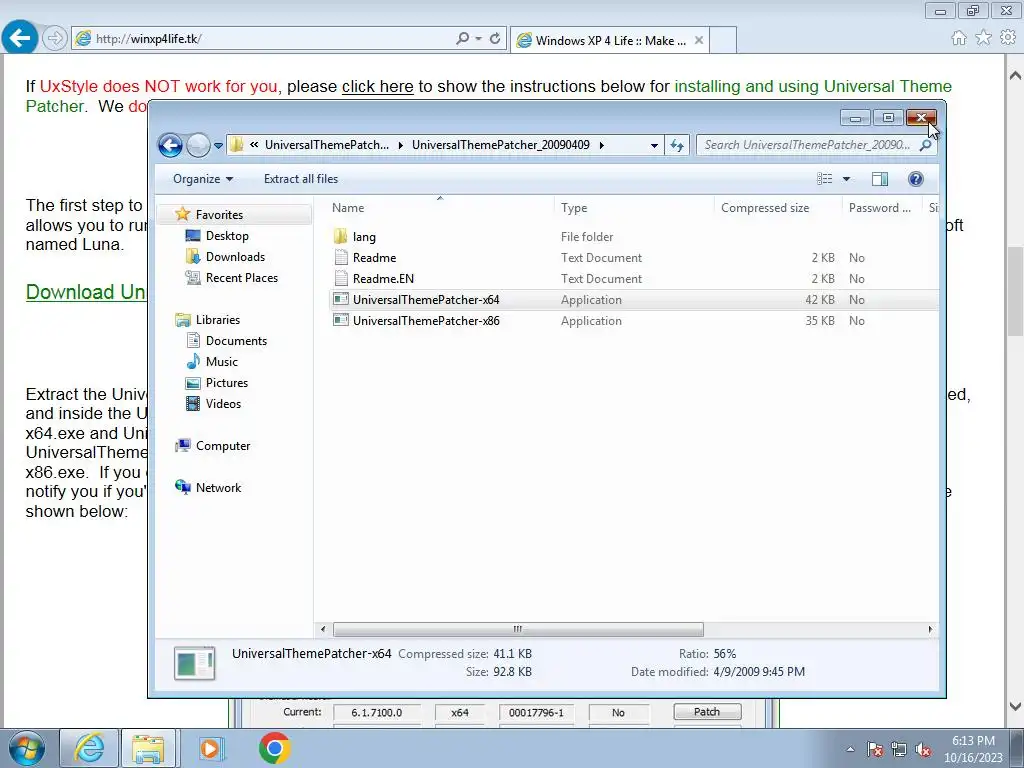
Task: Sort by Compressed size column
Action: 778,208
